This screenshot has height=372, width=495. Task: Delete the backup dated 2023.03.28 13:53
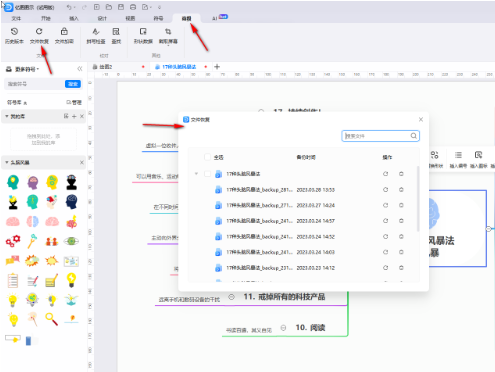tap(401, 189)
